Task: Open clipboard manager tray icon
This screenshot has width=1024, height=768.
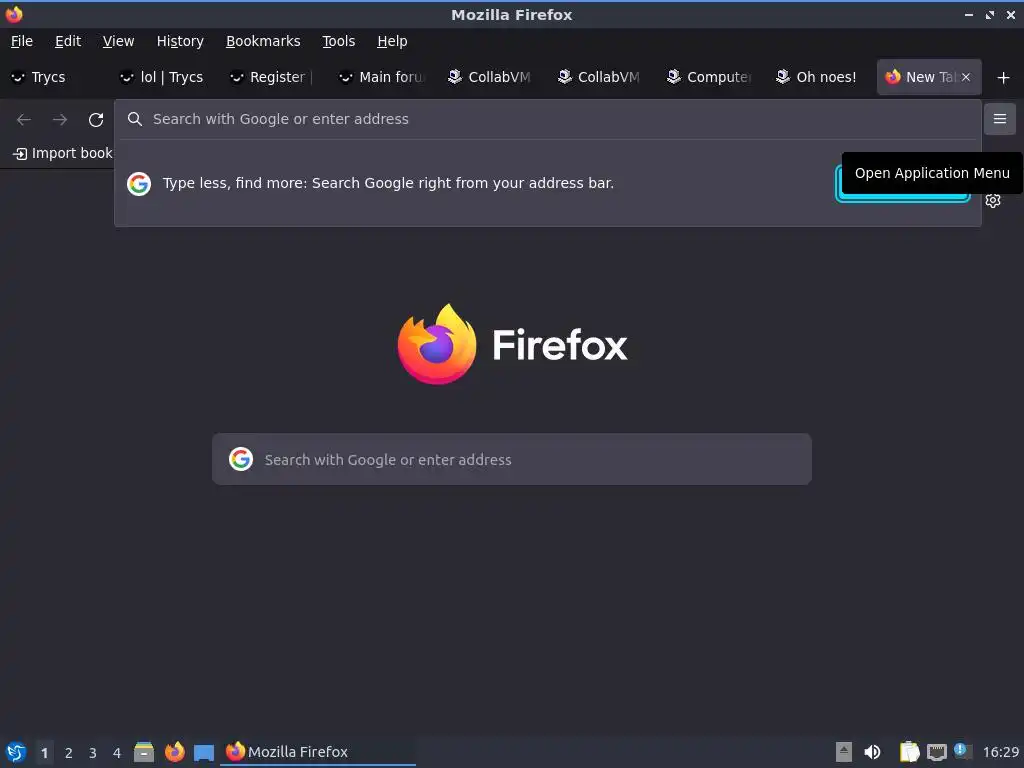Action: point(909,752)
